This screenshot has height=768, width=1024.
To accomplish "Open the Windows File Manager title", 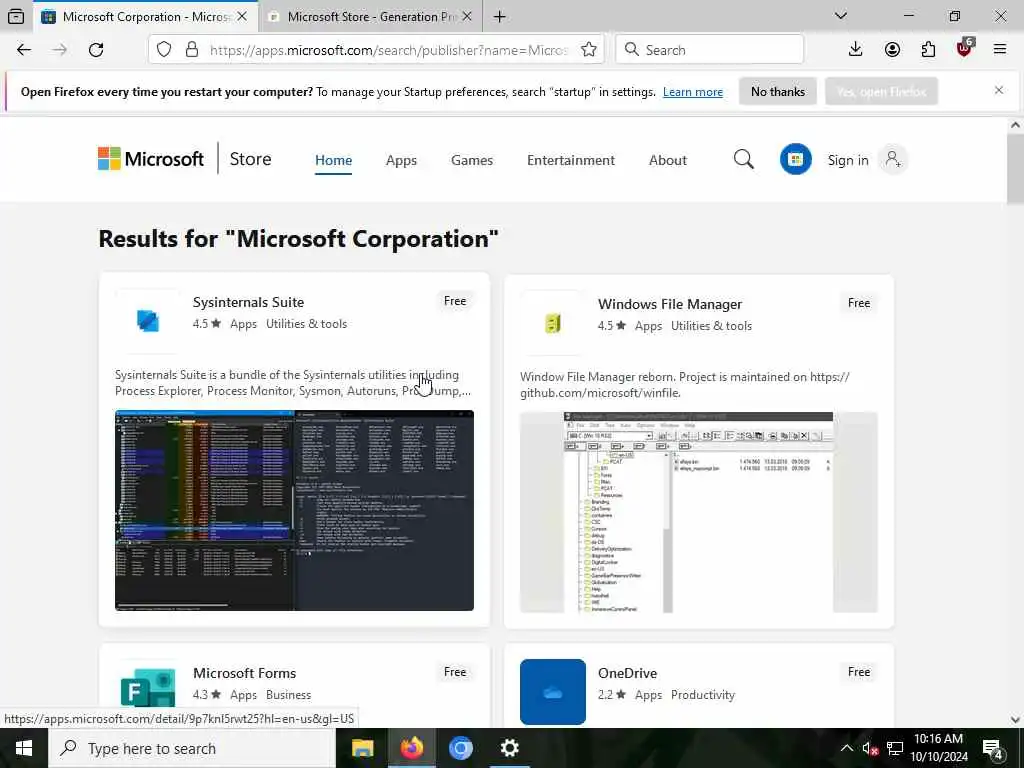I will (x=669, y=304).
